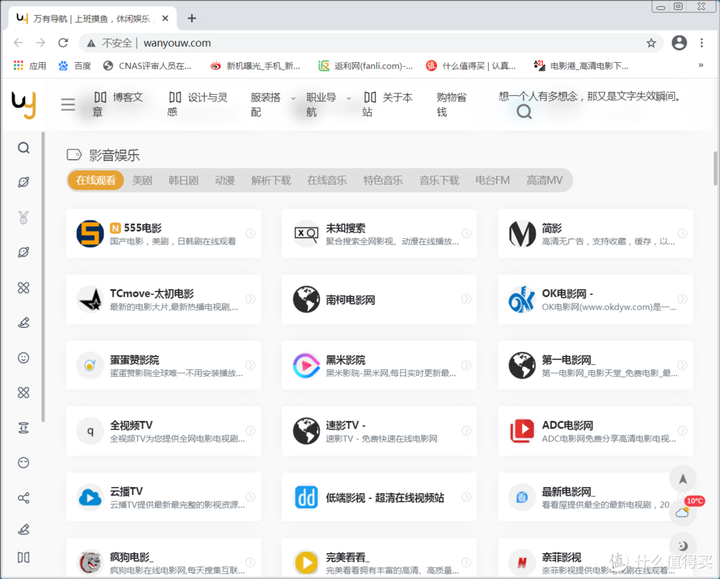Toggle night mode moon button

coord(683,546)
